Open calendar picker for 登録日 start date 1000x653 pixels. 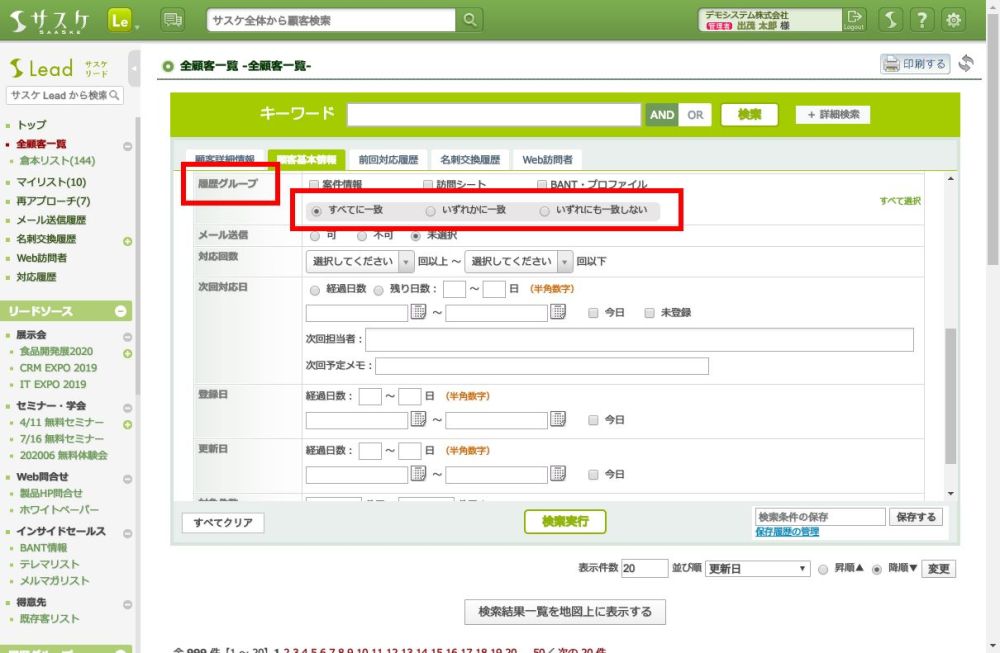click(418, 421)
